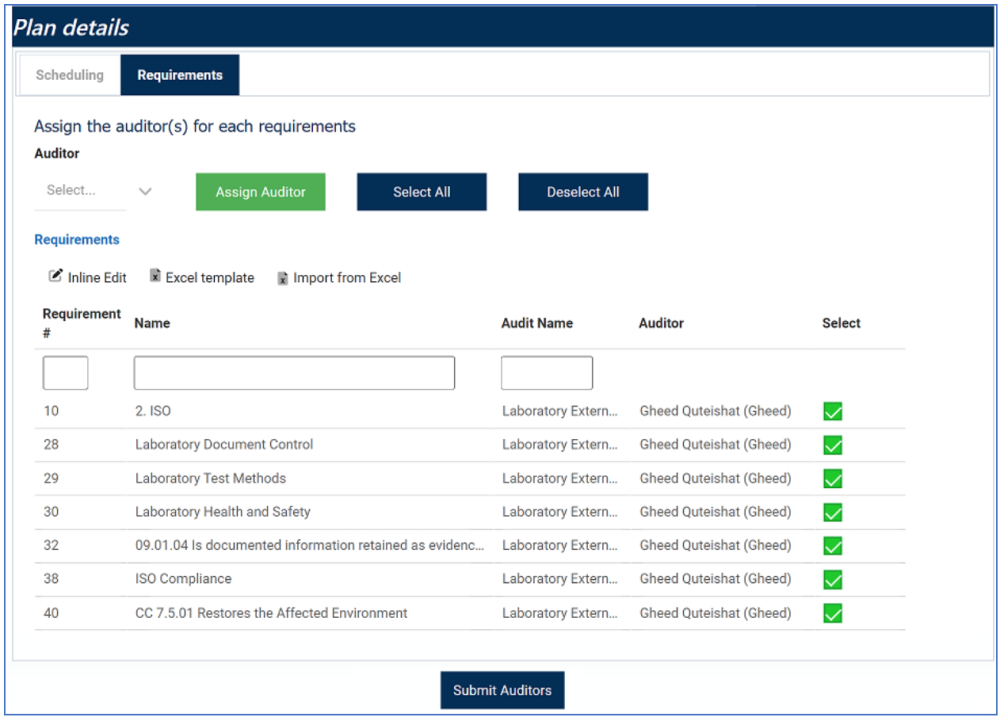Viewport: 1000px width, 721px height.
Task: Select the '2. ISO' name cell
Action: coord(152,411)
